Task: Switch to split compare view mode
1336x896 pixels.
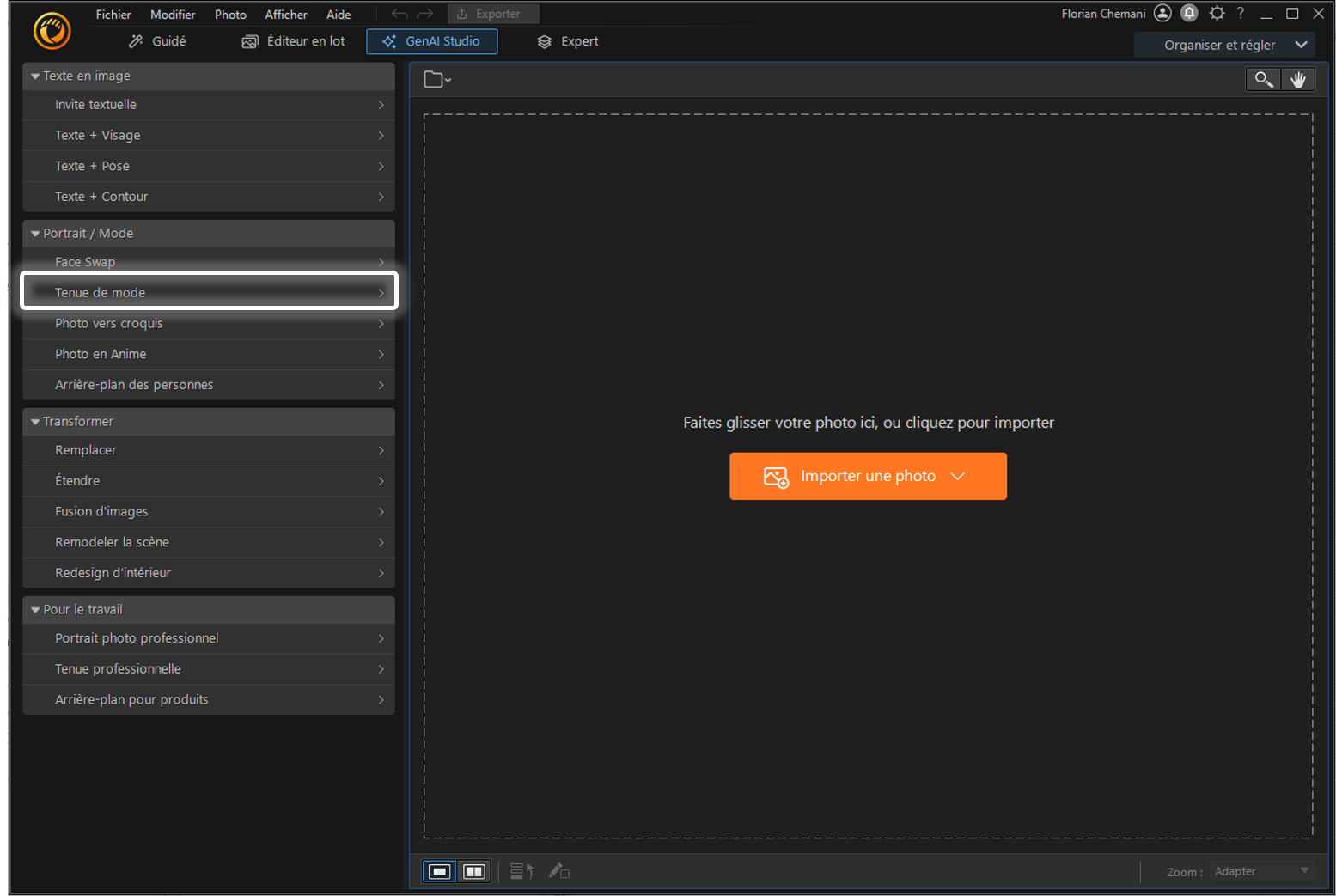Action: point(473,871)
